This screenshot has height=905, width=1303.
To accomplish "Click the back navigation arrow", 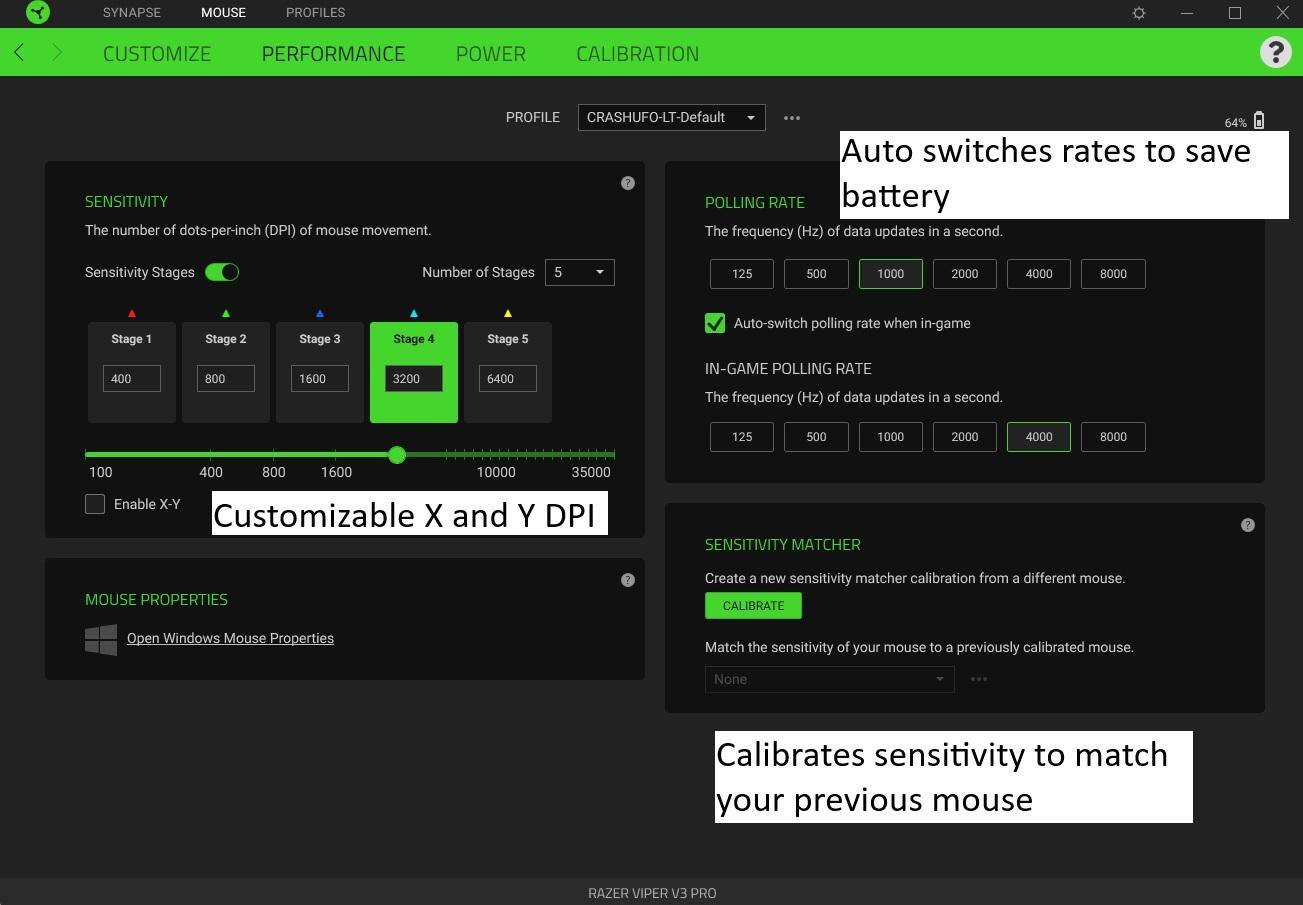I will click(x=19, y=52).
